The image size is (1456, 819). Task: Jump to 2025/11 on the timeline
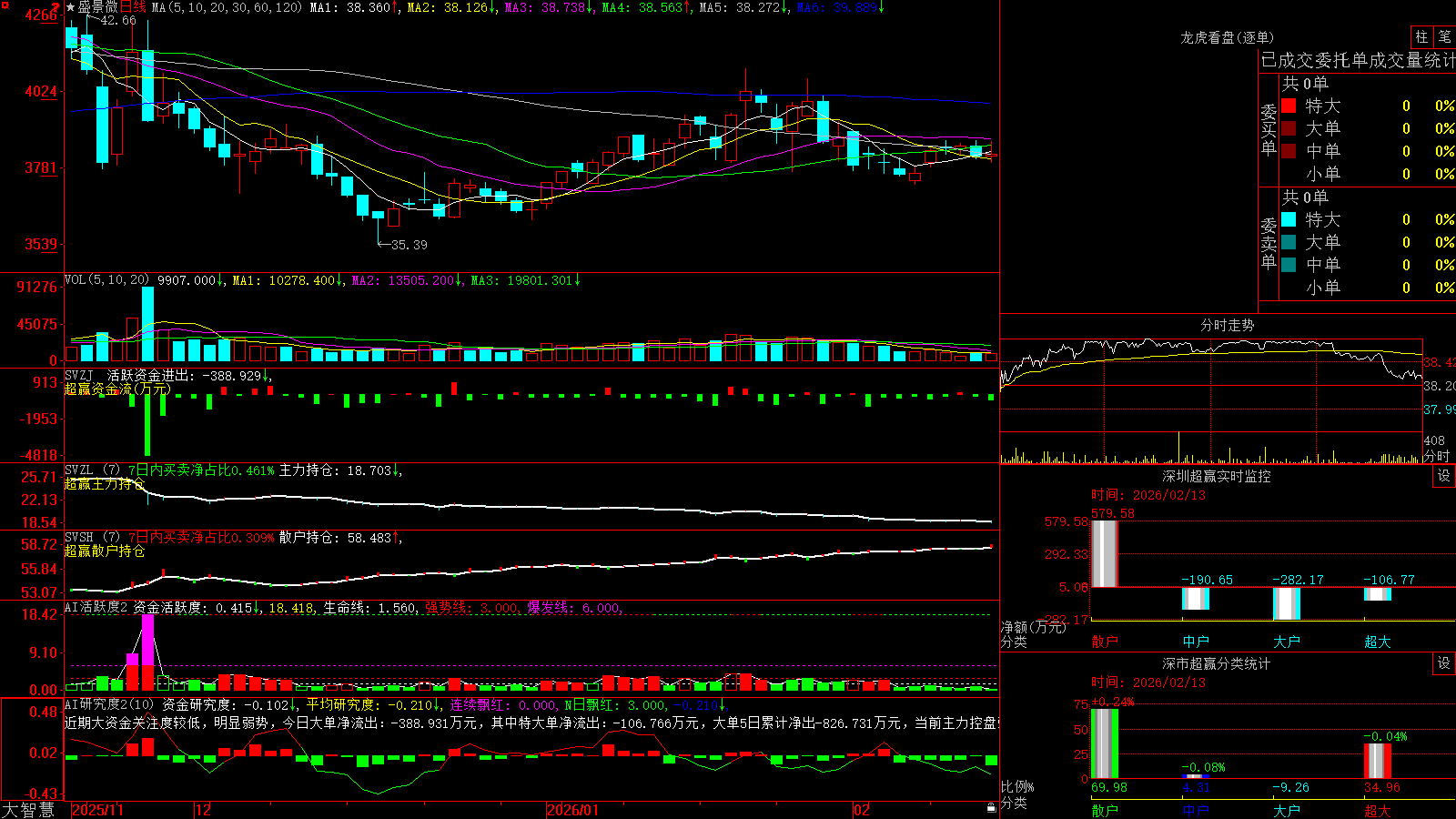pos(97,810)
